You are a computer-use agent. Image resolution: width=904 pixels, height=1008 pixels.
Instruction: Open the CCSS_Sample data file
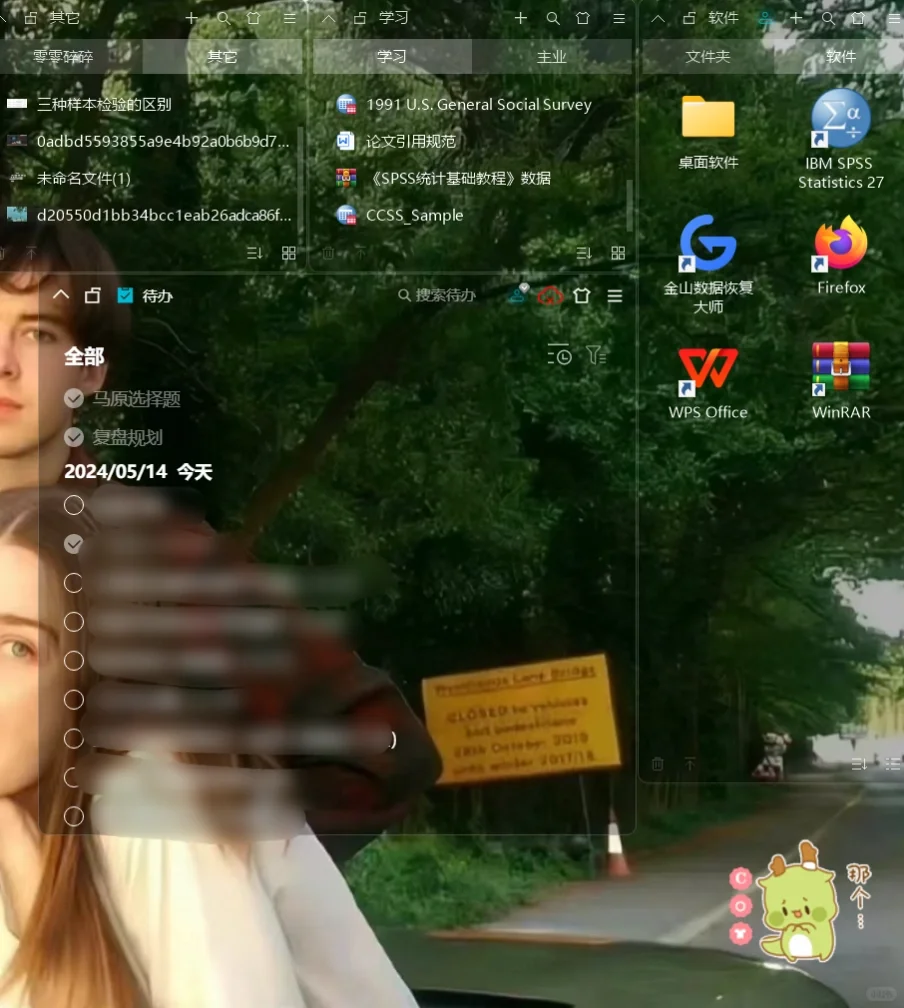(x=400, y=215)
